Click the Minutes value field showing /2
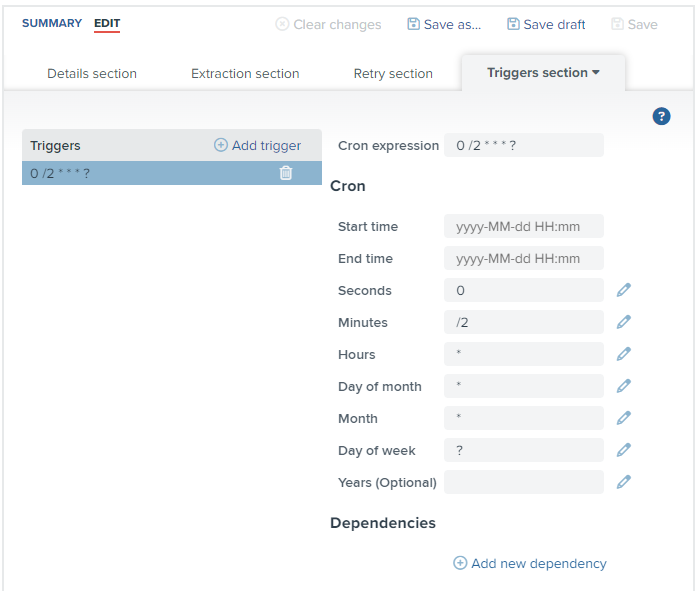This screenshot has width=698, height=591. [524, 322]
